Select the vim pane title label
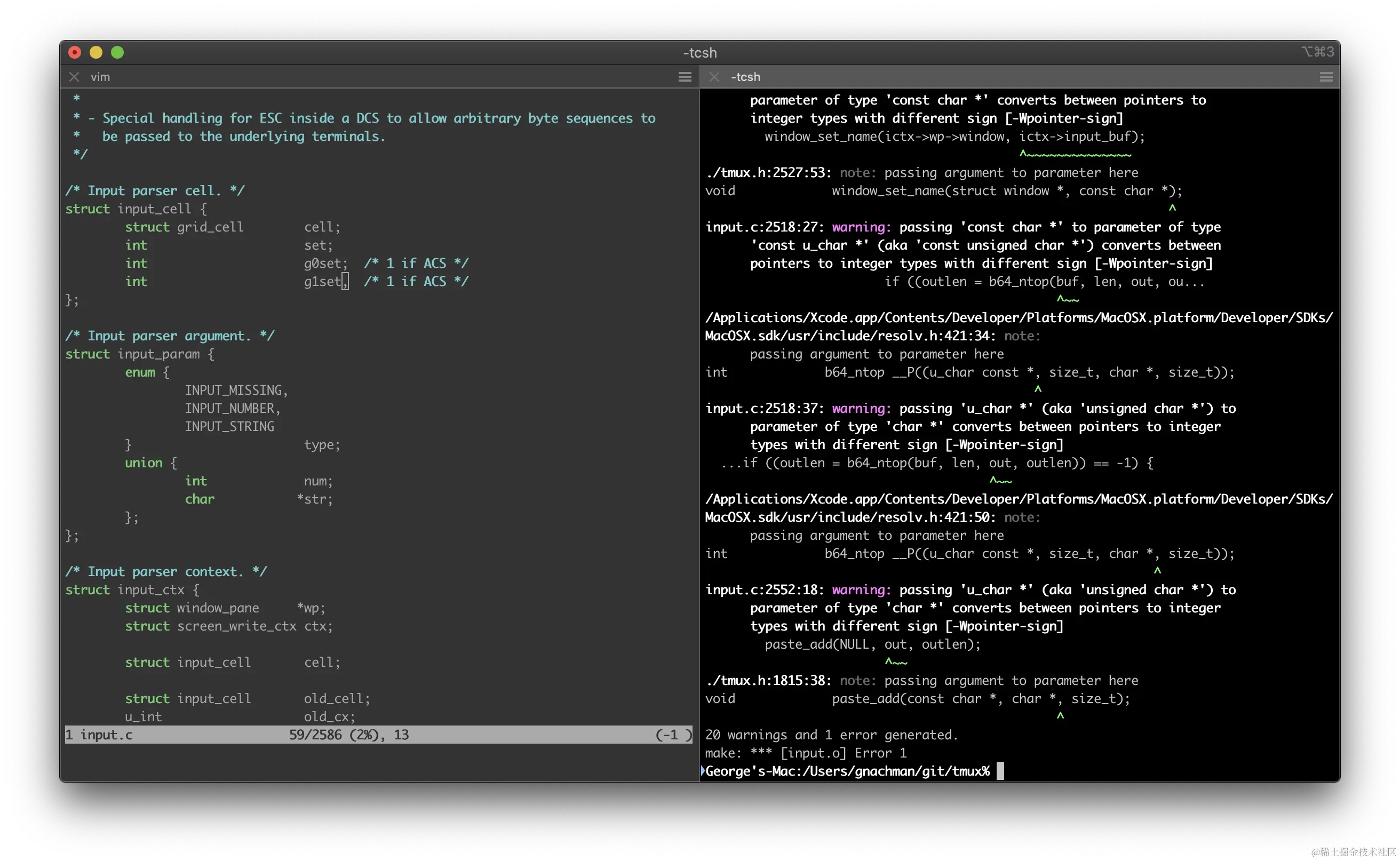Screen dimensions: 1400x861 tap(100, 77)
